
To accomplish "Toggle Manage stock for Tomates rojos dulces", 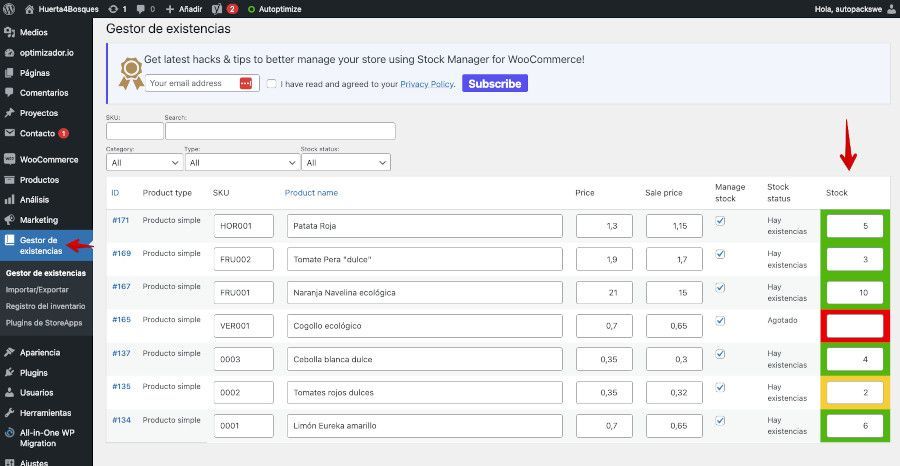I will tap(720, 387).
